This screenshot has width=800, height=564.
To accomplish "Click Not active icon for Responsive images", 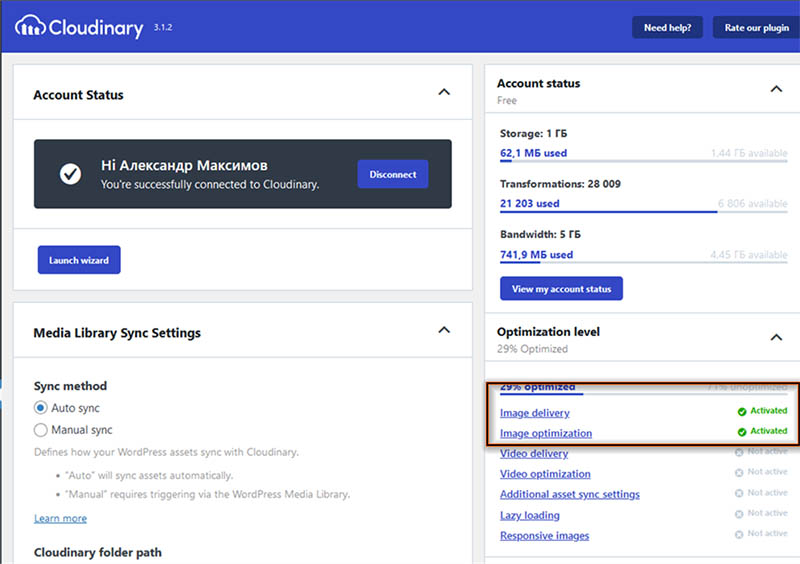I will pos(739,534).
